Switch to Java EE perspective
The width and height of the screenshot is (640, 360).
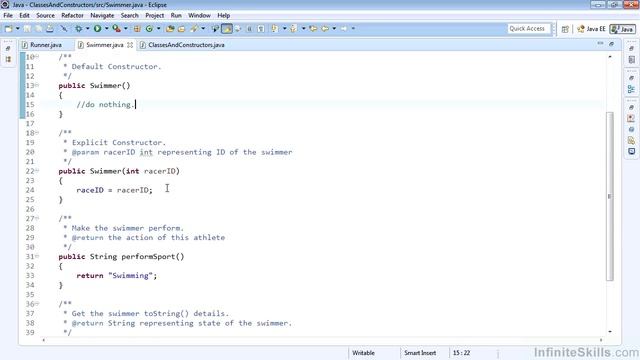[x=591, y=29]
